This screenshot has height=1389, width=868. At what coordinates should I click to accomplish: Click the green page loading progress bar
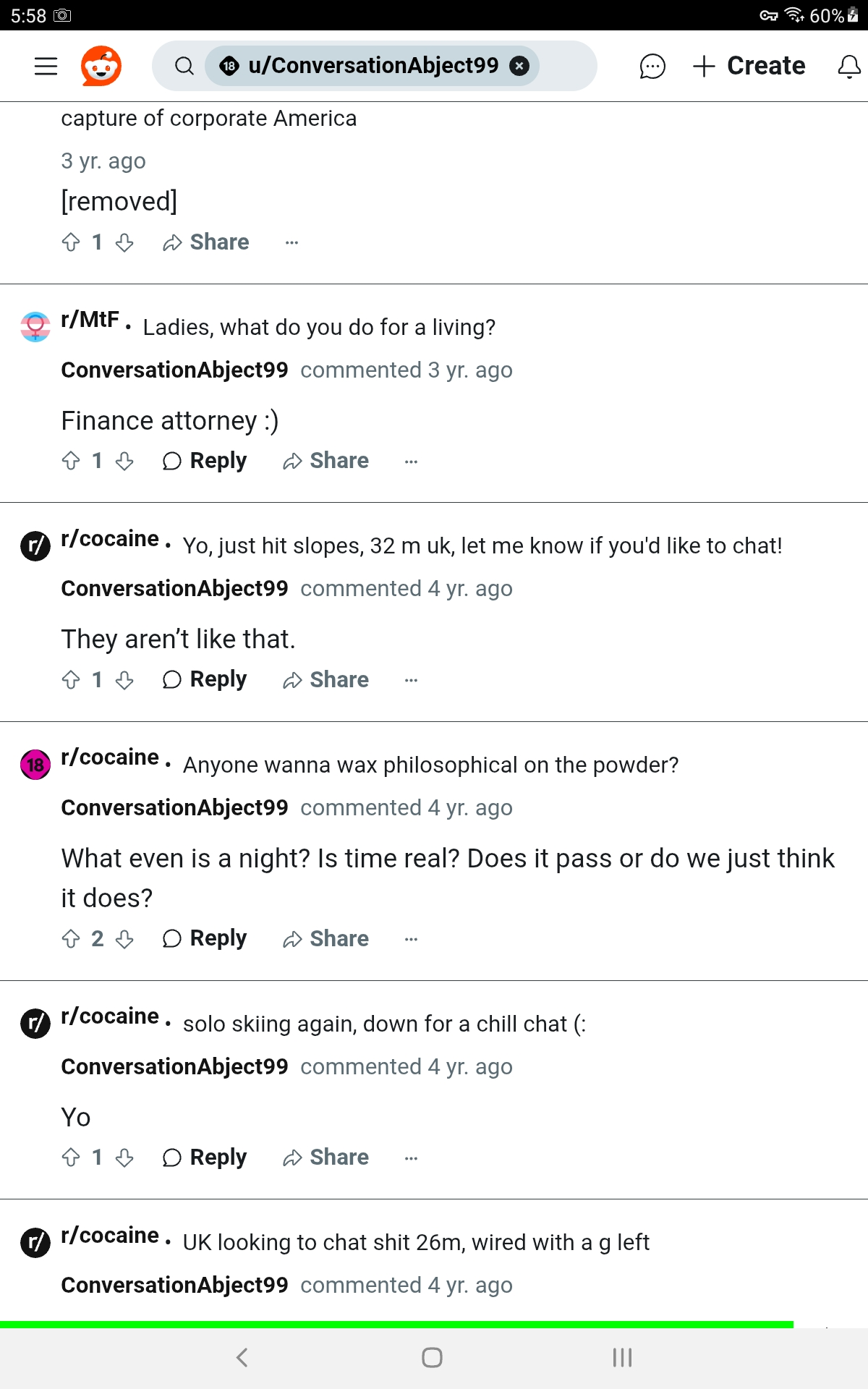(396, 1324)
